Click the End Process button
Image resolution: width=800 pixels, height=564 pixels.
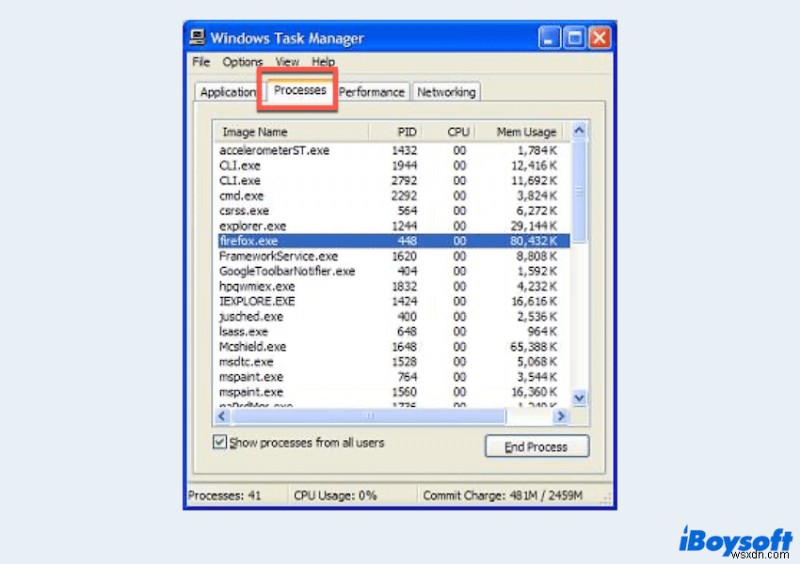coord(537,447)
